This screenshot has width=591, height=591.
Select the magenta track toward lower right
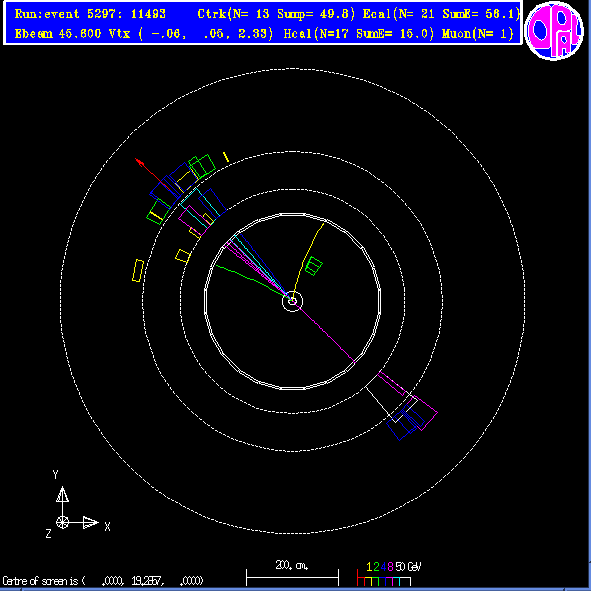pos(323,332)
